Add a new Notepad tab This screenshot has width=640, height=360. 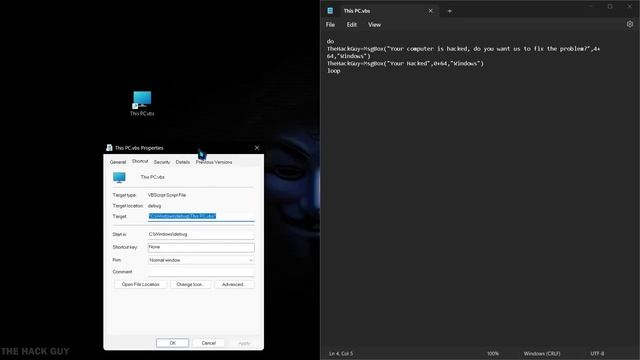[449, 11]
